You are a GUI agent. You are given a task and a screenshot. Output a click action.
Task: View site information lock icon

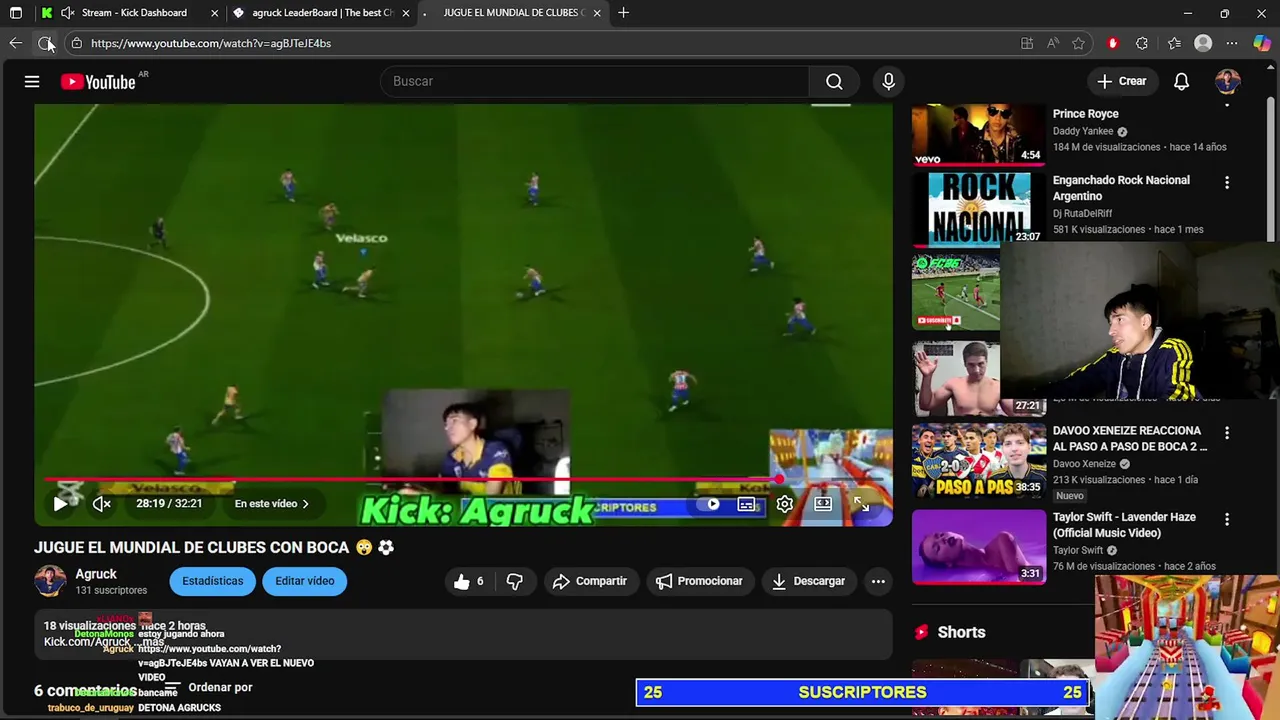76,43
